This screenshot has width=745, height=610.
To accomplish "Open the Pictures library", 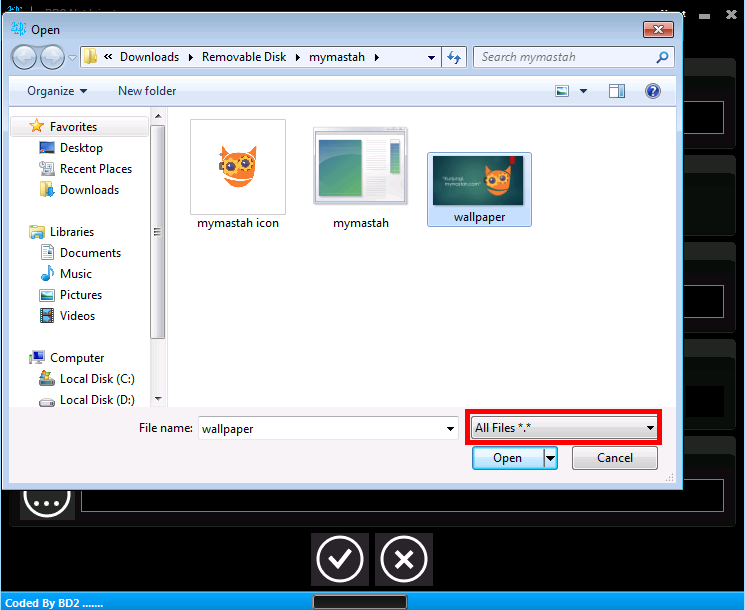I will pyautogui.click(x=81, y=295).
